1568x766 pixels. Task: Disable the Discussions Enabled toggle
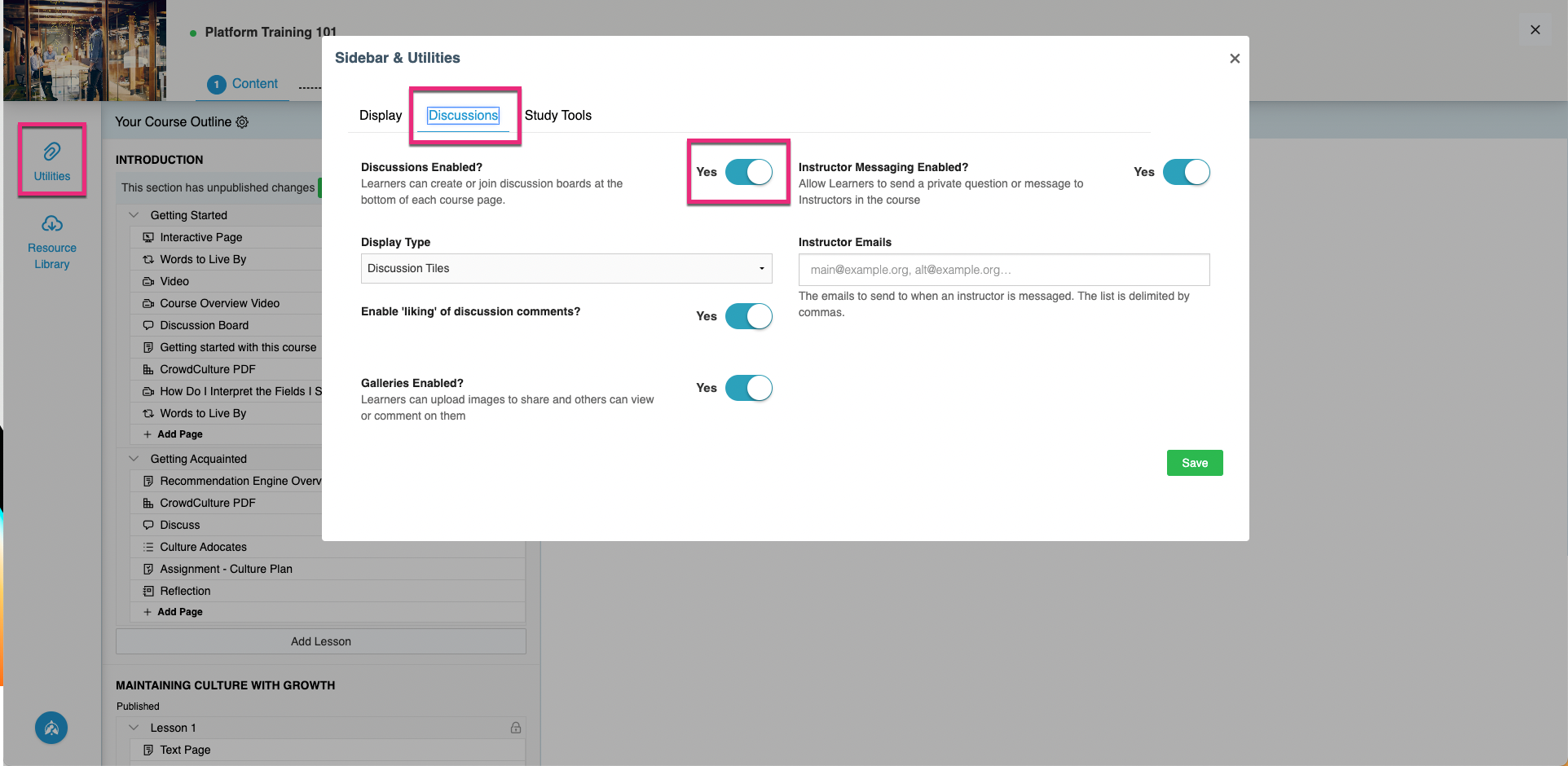[749, 172]
